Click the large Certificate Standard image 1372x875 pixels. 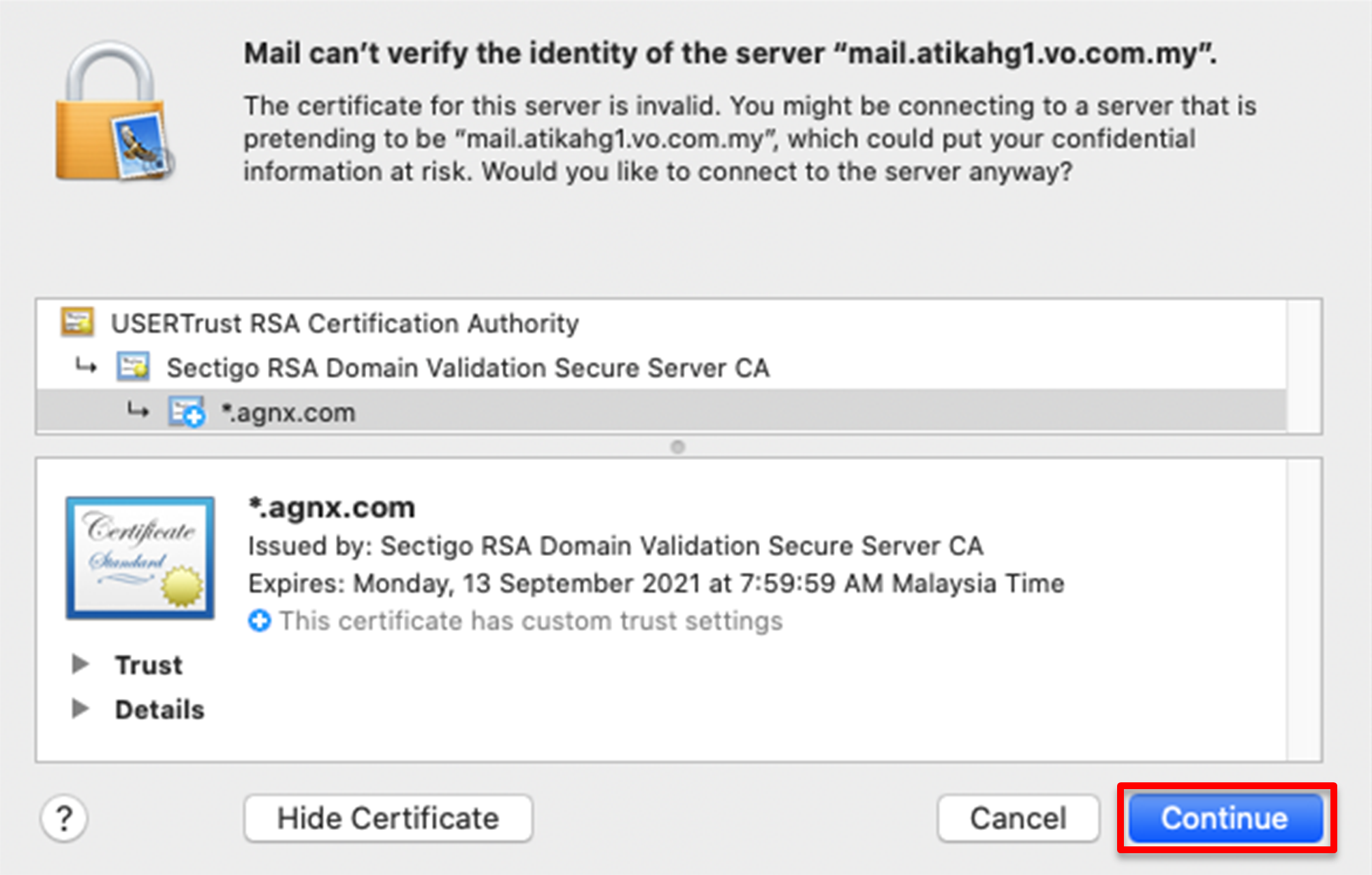tap(140, 557)
